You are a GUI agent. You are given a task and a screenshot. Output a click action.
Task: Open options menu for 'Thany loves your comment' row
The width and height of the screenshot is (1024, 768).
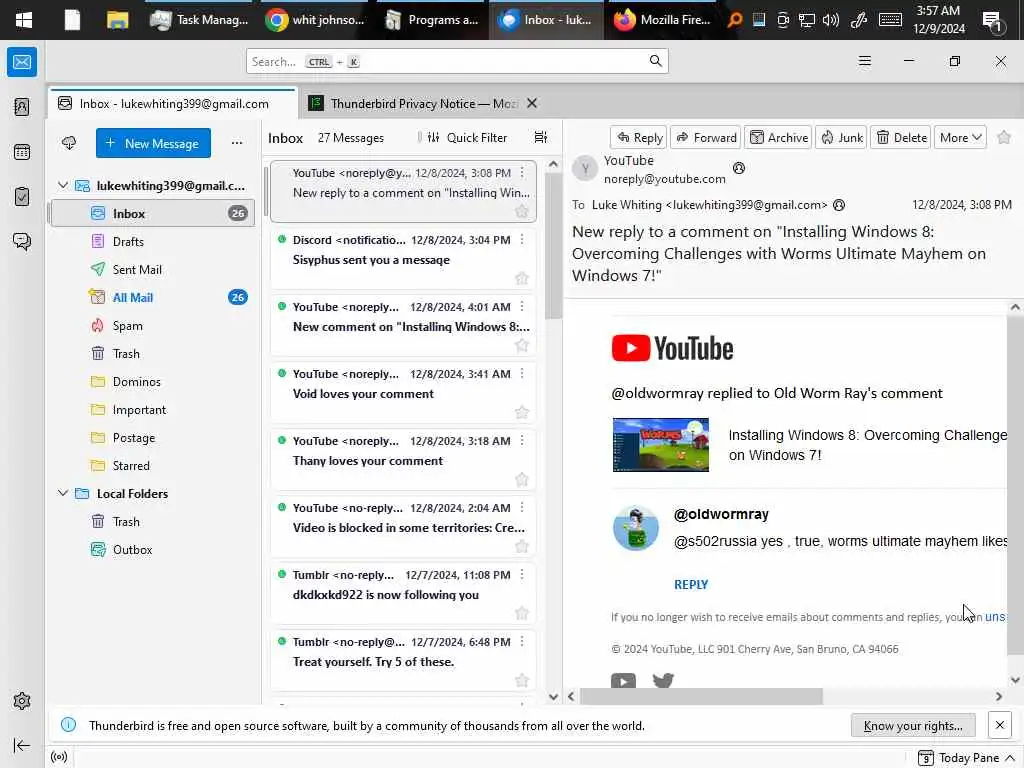tap(522, 441)
